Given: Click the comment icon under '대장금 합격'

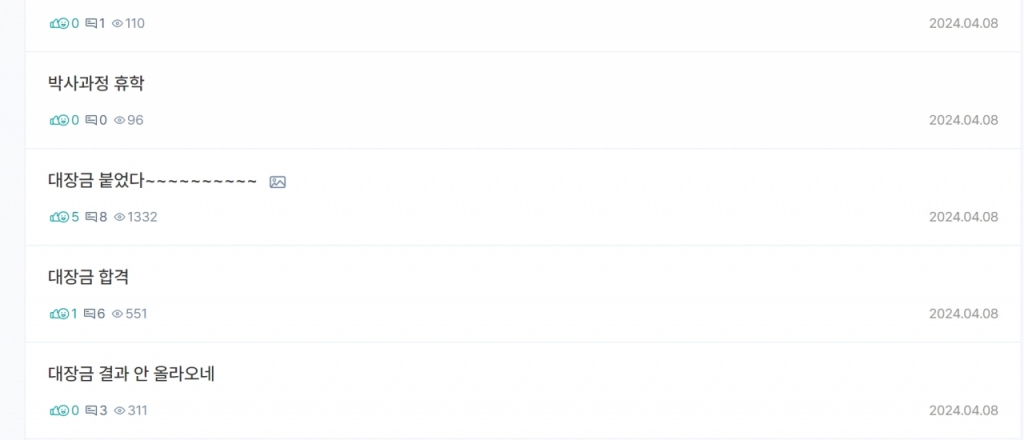Looking at the screenshot, I should [91, 315].
